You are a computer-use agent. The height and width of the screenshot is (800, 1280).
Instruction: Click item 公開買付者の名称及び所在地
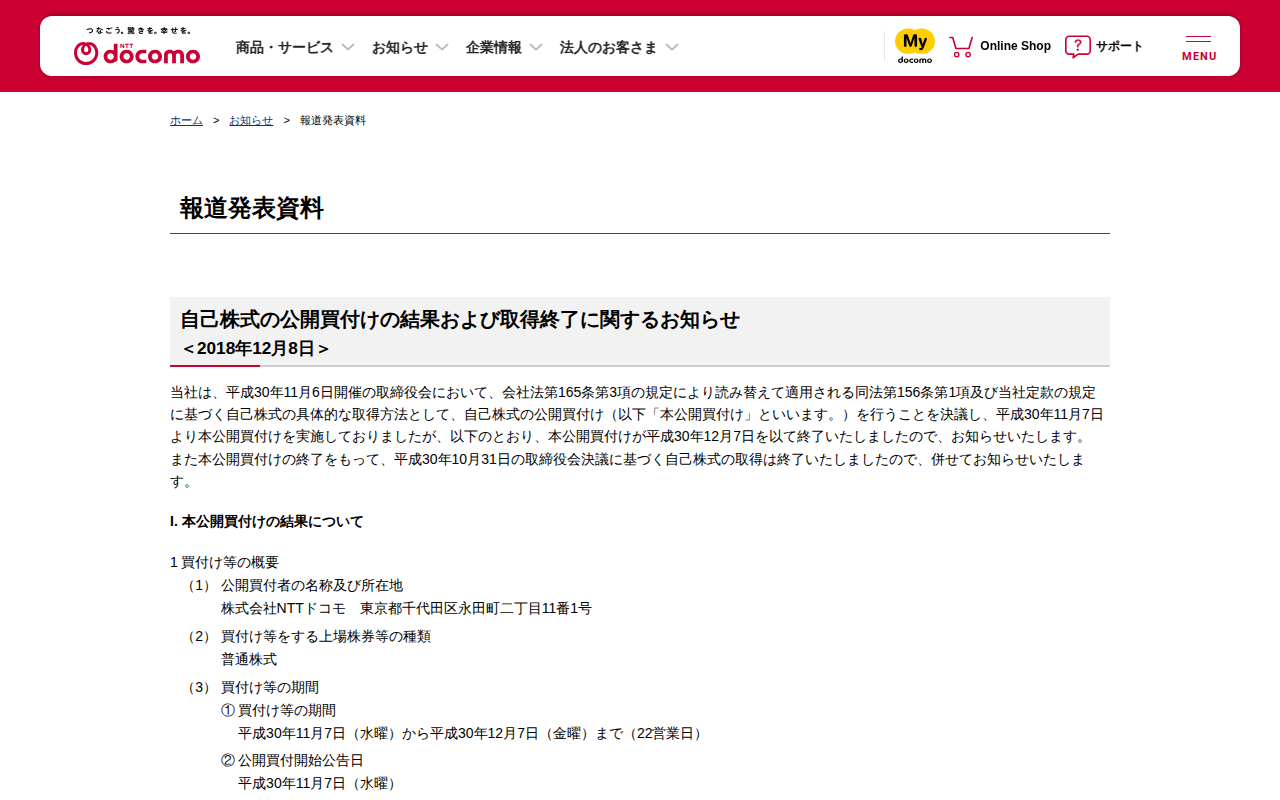tap(312, 585)
